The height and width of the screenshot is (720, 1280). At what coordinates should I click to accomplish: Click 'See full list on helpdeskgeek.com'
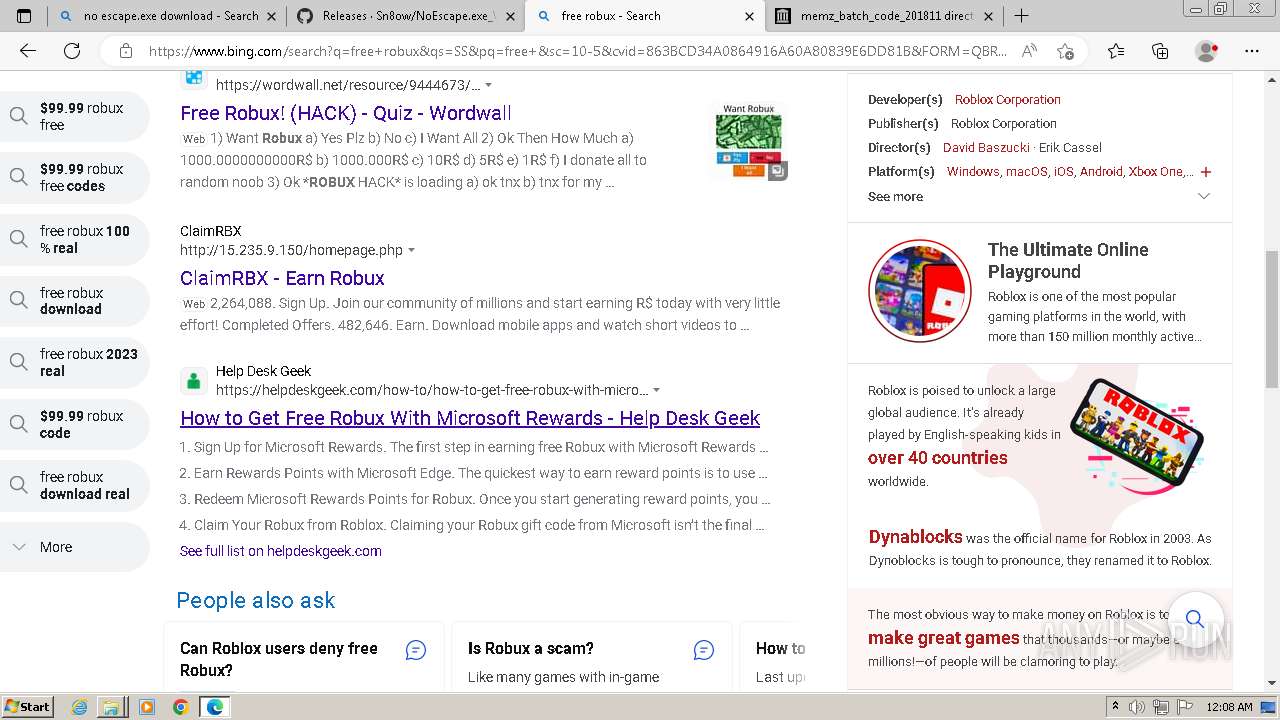click(x=280, y=551)
